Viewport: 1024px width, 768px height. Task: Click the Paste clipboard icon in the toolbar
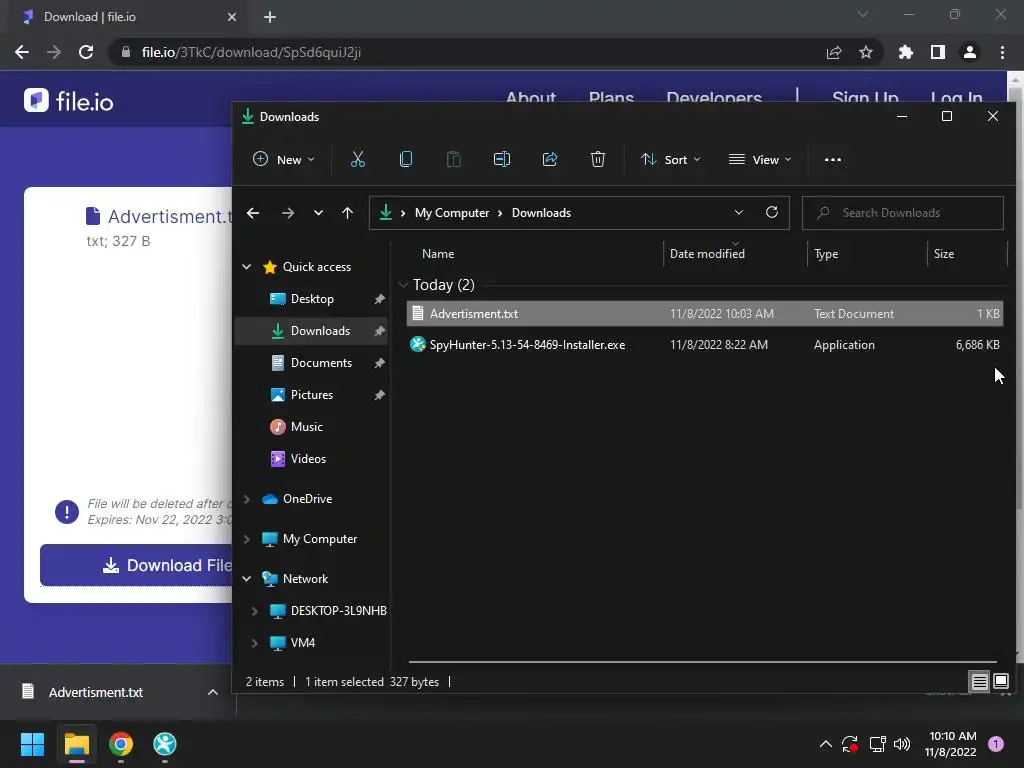coord(453,159)
